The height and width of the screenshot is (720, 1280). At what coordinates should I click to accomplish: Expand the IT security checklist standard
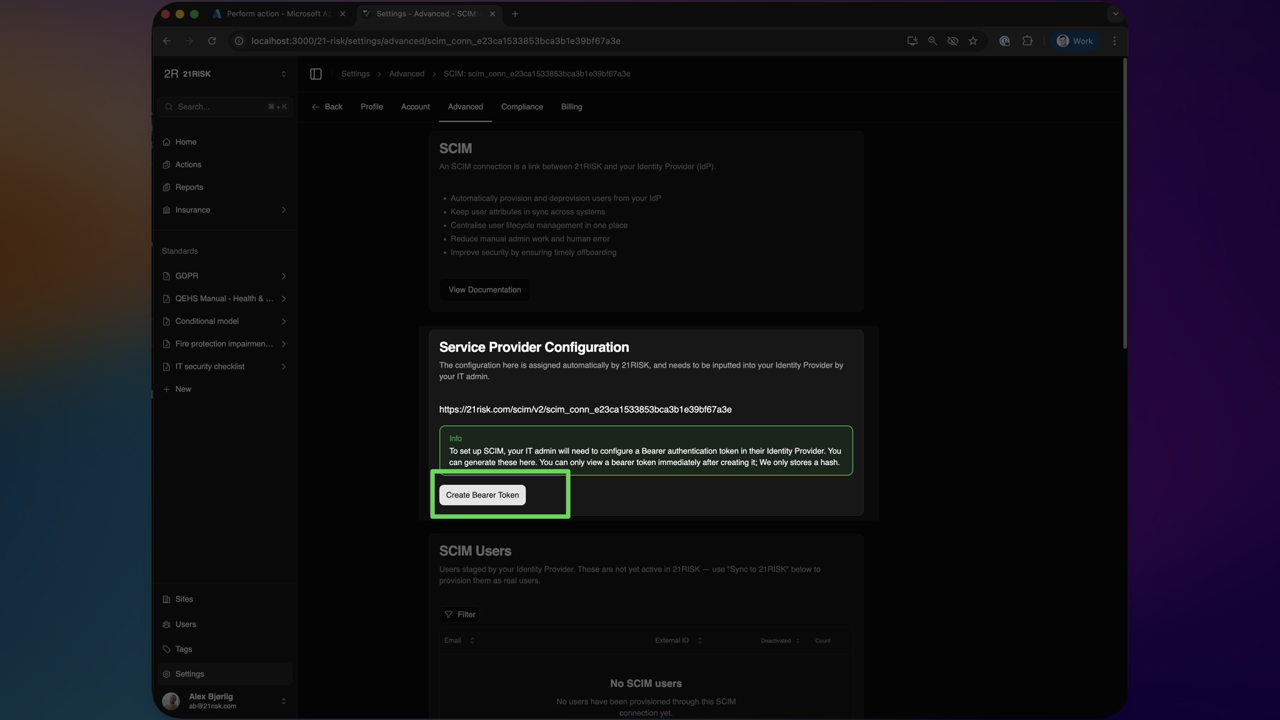209,366
